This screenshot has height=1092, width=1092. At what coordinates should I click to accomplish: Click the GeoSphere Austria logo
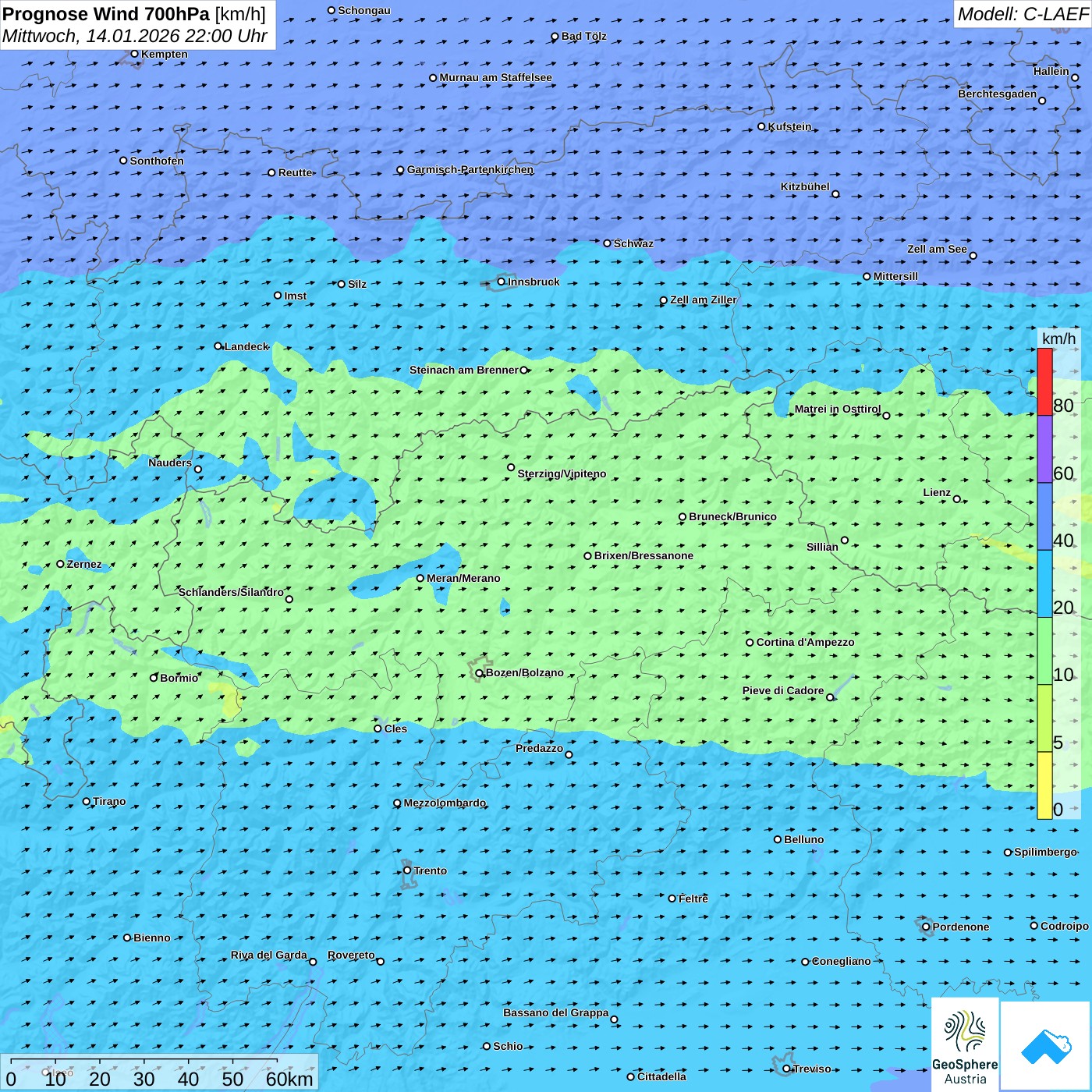point(965,1045)
